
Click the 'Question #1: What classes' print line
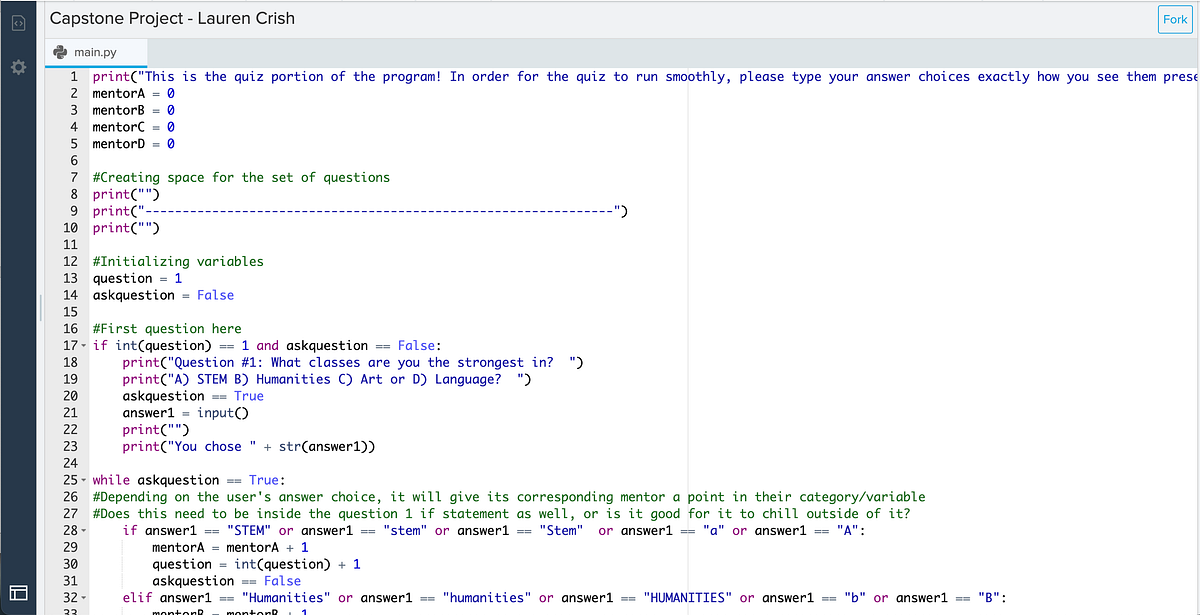point(353,363)
